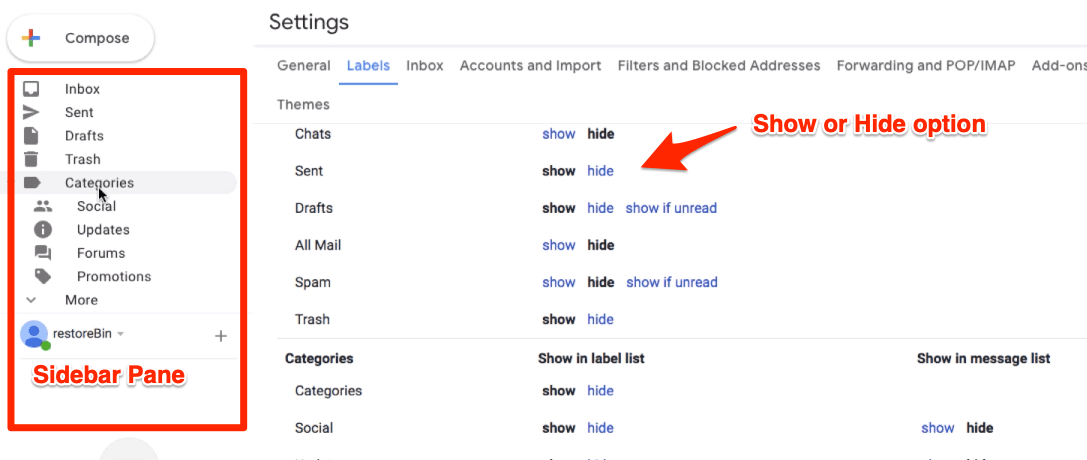Click hide for Chats label

600,134
